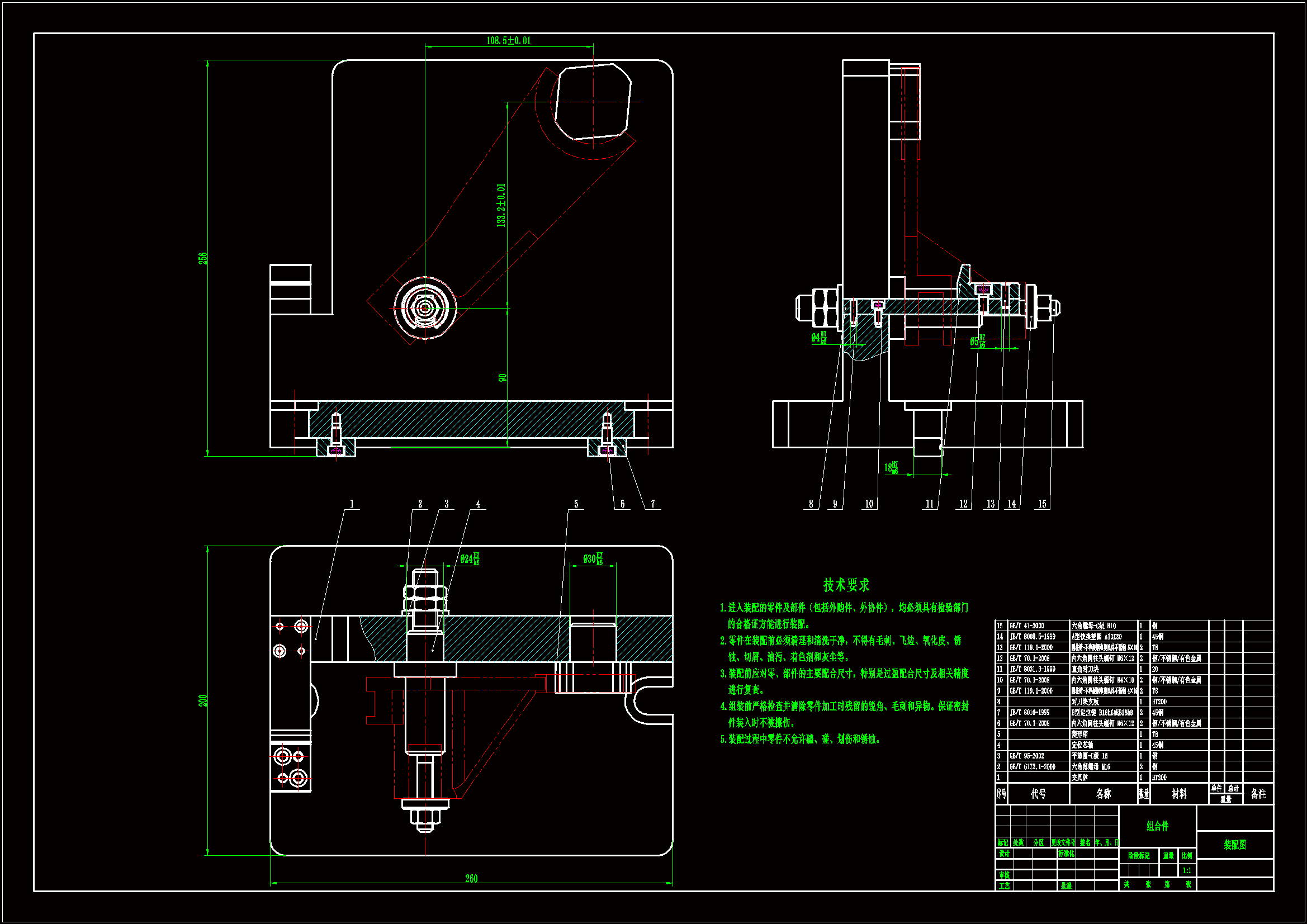The height and width of the screenshot is (924, 1307).
Task: Click the 108.5±0.01 dimension text
Action: (508, 40)
